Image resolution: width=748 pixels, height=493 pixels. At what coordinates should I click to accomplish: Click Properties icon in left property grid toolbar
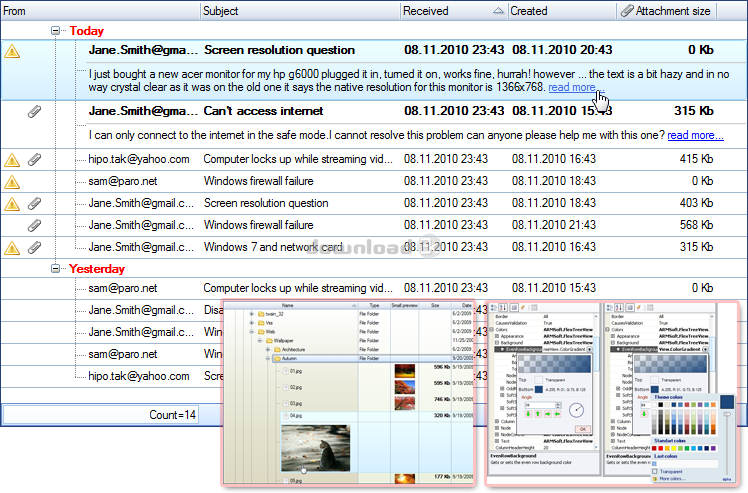(514, 307)
